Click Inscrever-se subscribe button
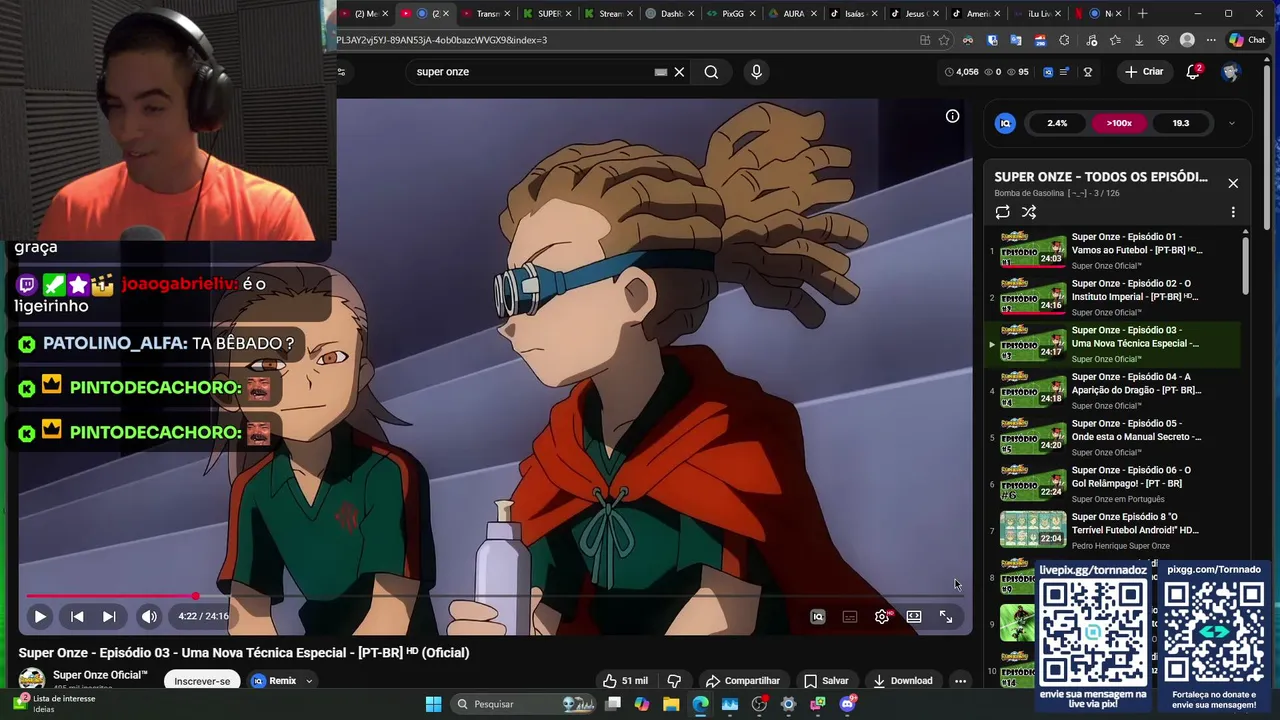 coord(202,681)
